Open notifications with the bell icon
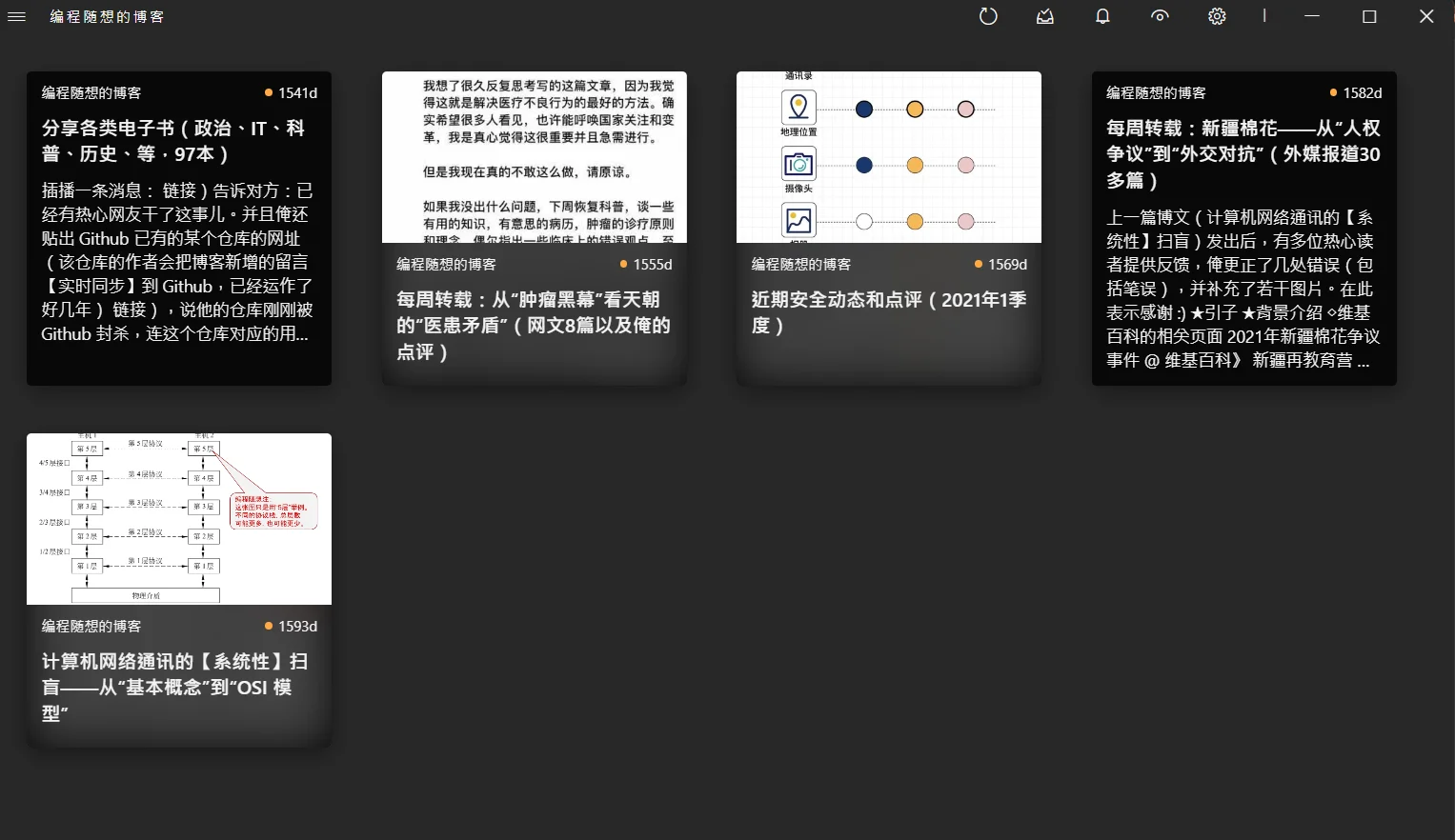The image size is (1455, 840). tap(1101, 16)
